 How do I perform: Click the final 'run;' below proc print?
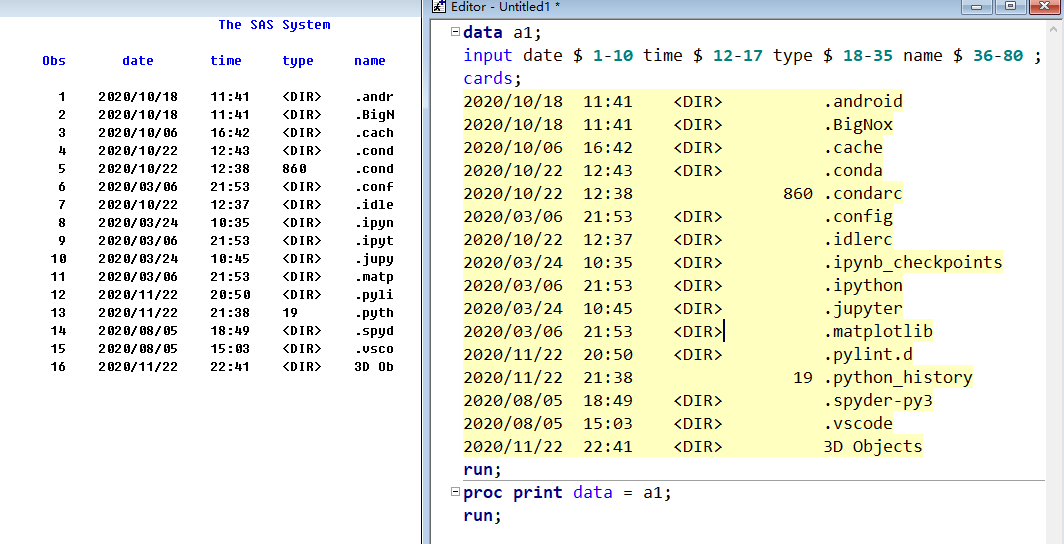pos(482,516)
